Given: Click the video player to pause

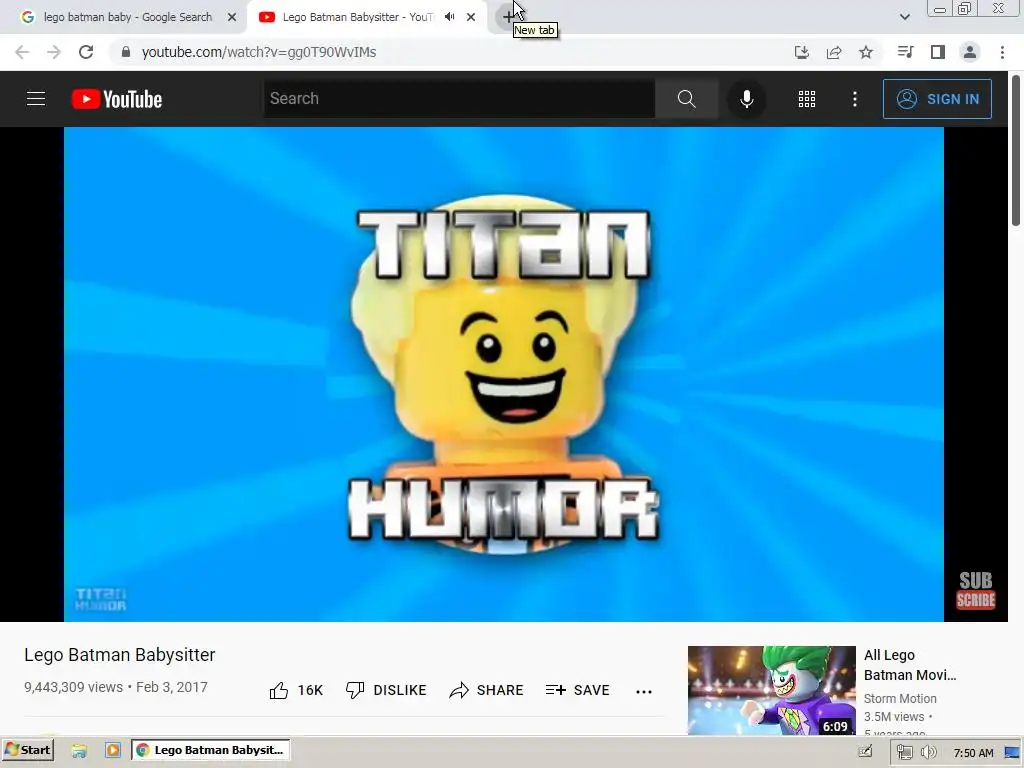Looking at the screenshot, I should click(x=504, y=374).
